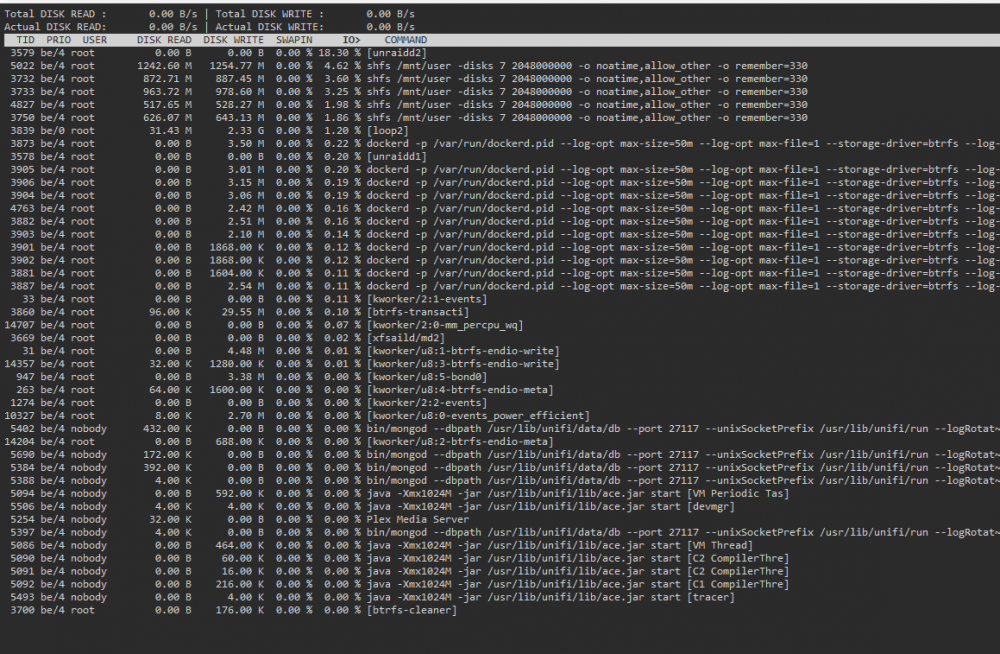Click the 18.30 % IO value
This screenshot has width=1000, height=654.
(x=340, y=53)
